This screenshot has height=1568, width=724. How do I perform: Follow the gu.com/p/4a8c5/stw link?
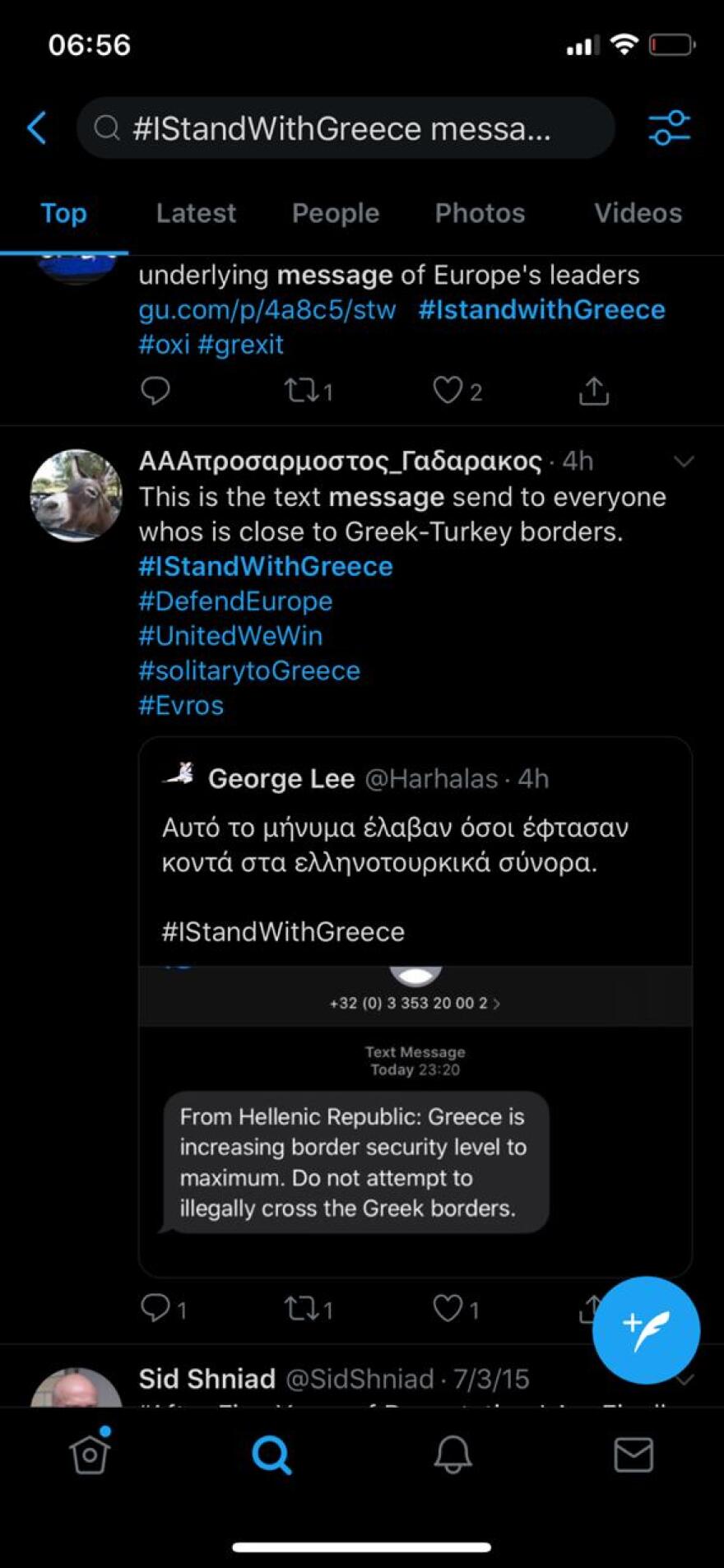click(266, 309)
